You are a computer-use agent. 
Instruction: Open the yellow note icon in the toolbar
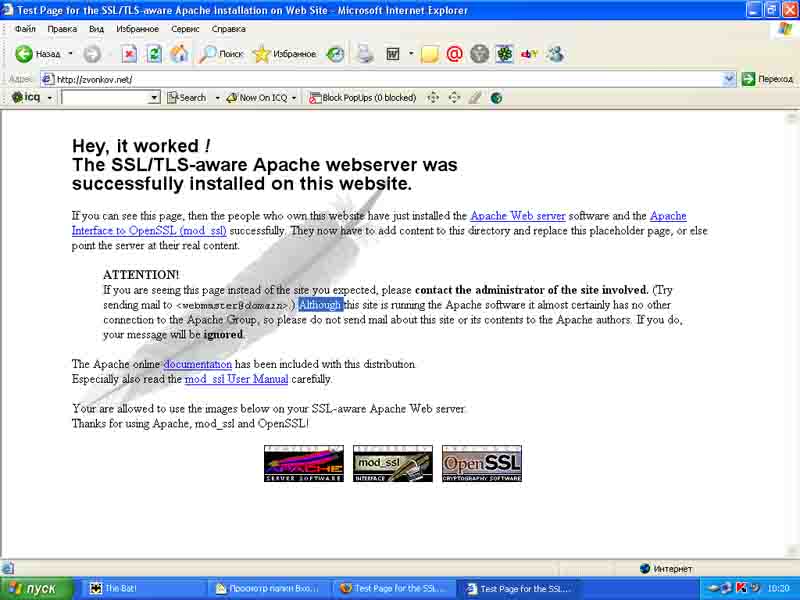click(x=430, y=54)
